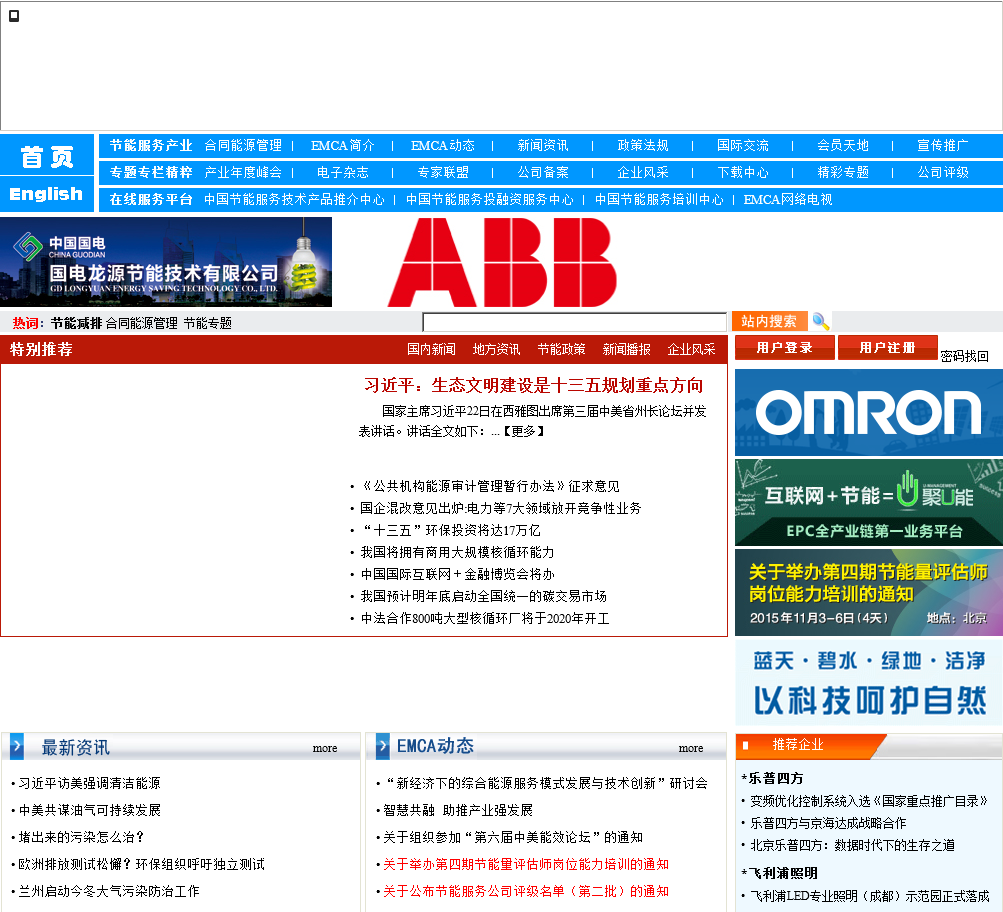Open 专家联盟 menu item
The image size is (1003, 912).
(x=443, y=173)
